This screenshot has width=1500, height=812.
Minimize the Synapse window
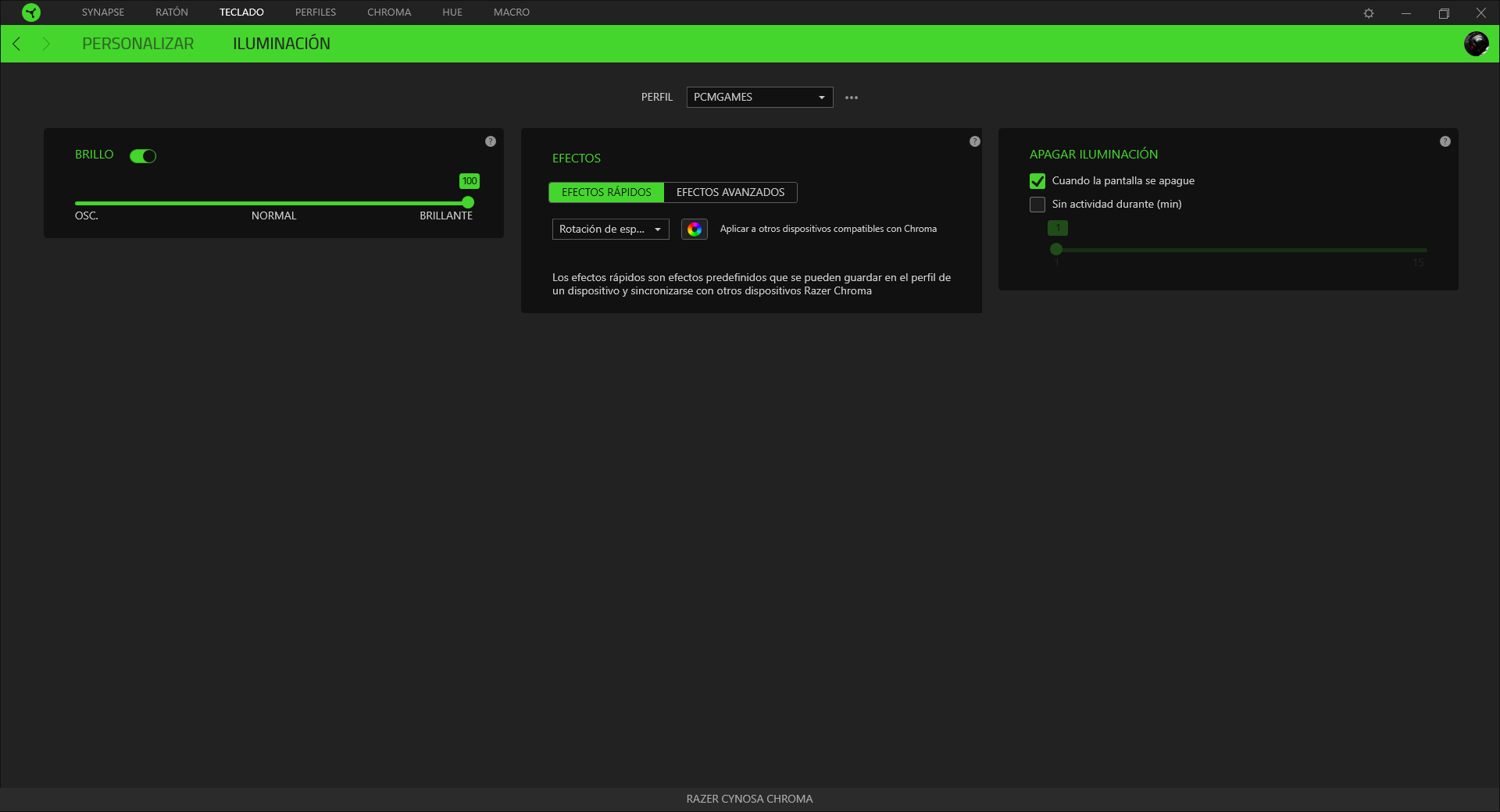coord(1406,13)
